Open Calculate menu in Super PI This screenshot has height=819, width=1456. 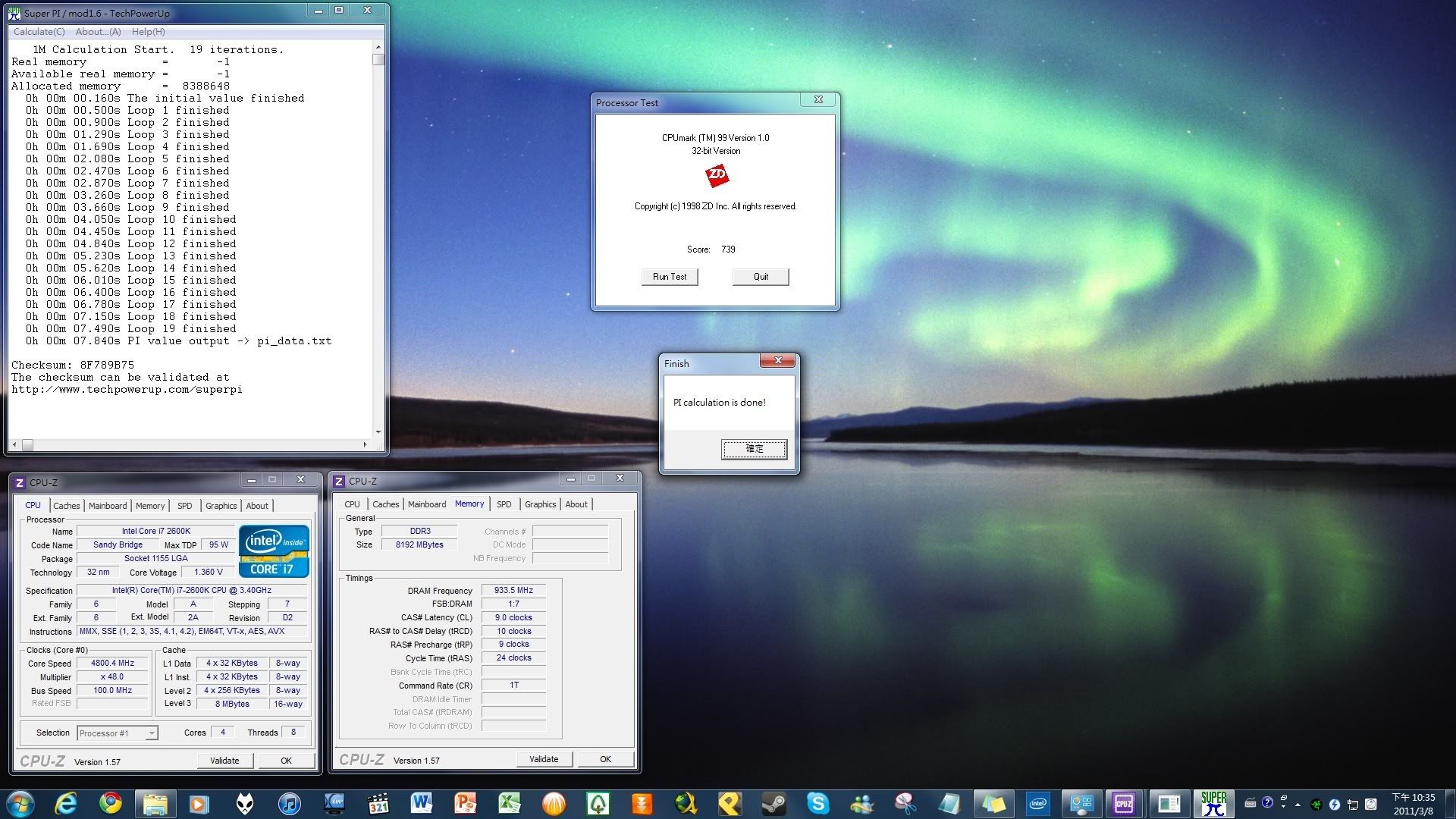tap(39, 32)
